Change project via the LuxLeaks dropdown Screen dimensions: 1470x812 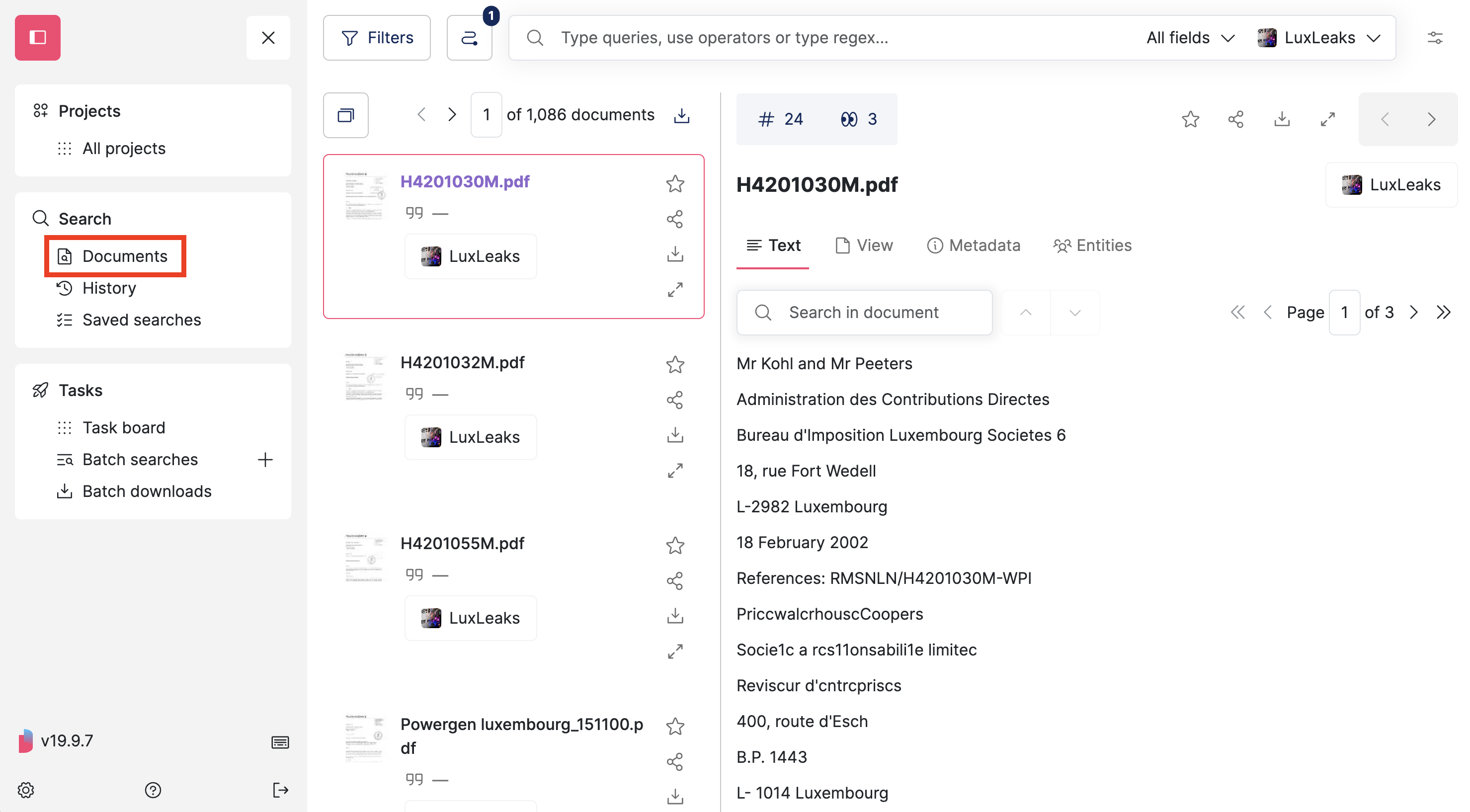(x=1321, y=38)
